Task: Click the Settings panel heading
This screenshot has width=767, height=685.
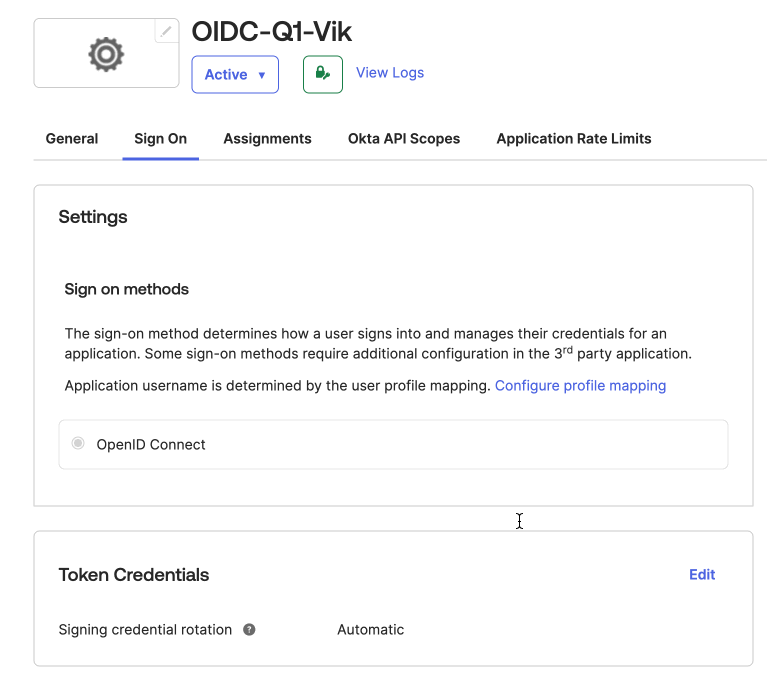Action: [x=93, y=217]
